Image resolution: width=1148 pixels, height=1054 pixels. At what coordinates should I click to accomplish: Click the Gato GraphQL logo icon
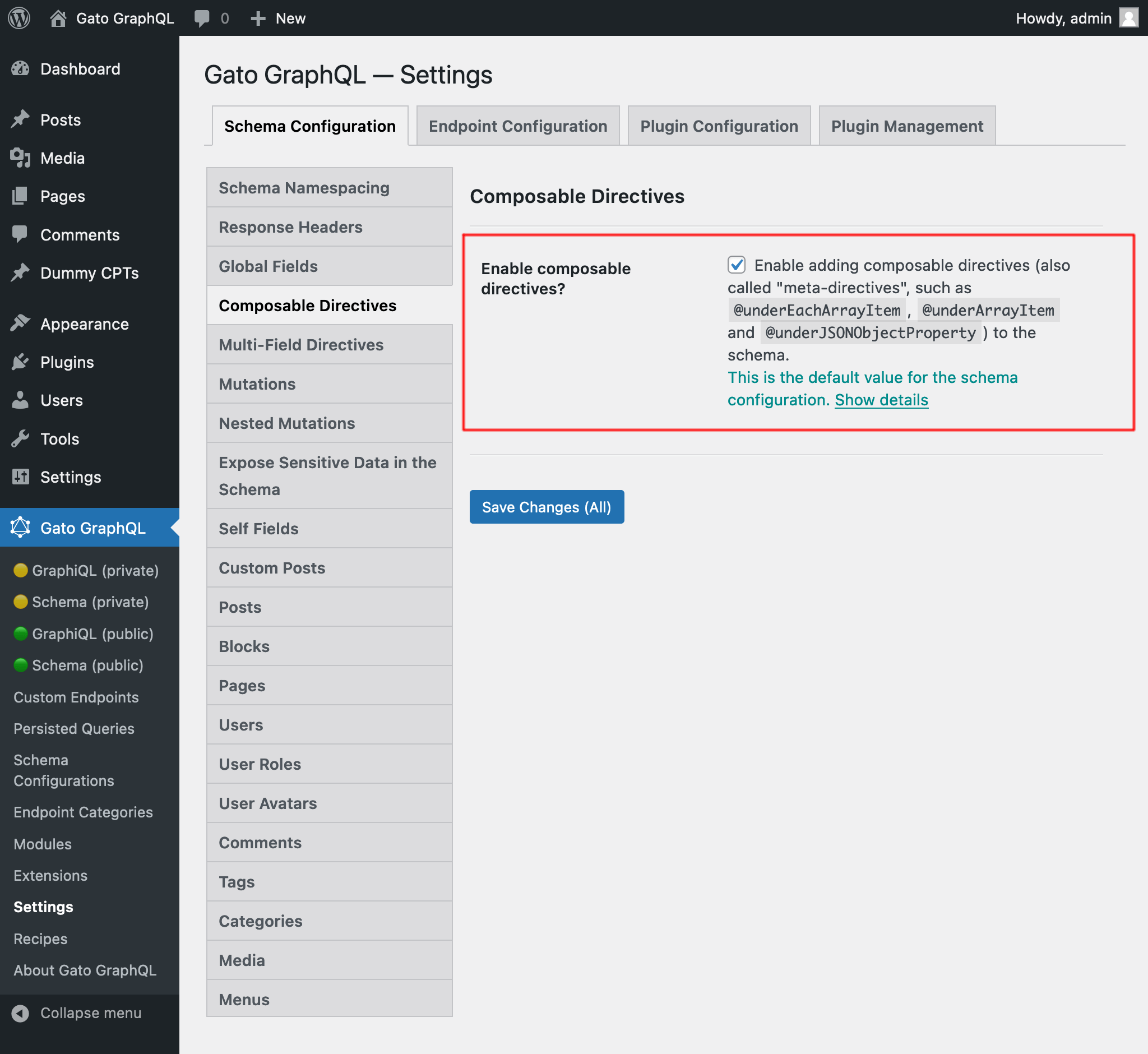click(x=21, y=528)
